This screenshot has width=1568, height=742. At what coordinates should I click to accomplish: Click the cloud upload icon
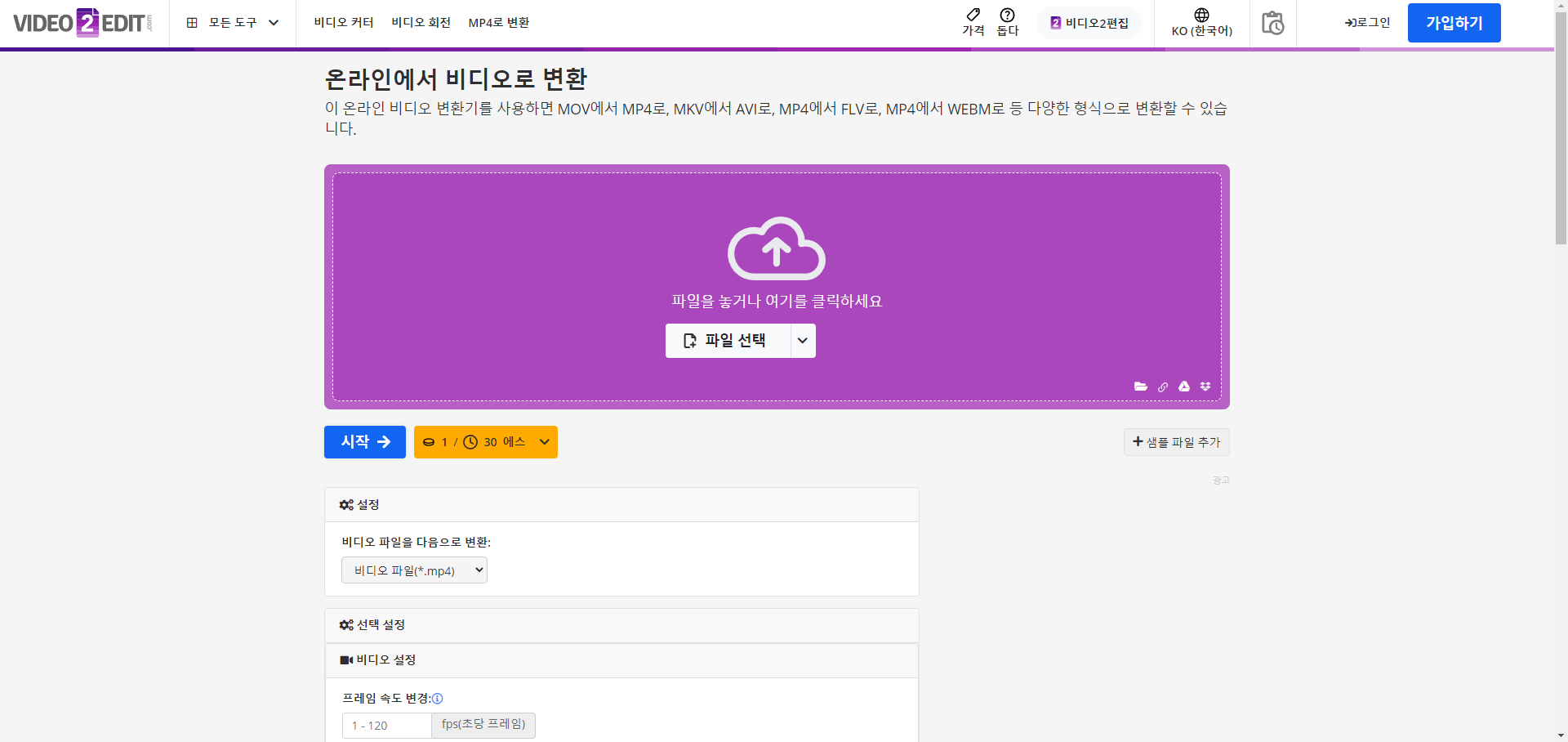pos(777,248)
